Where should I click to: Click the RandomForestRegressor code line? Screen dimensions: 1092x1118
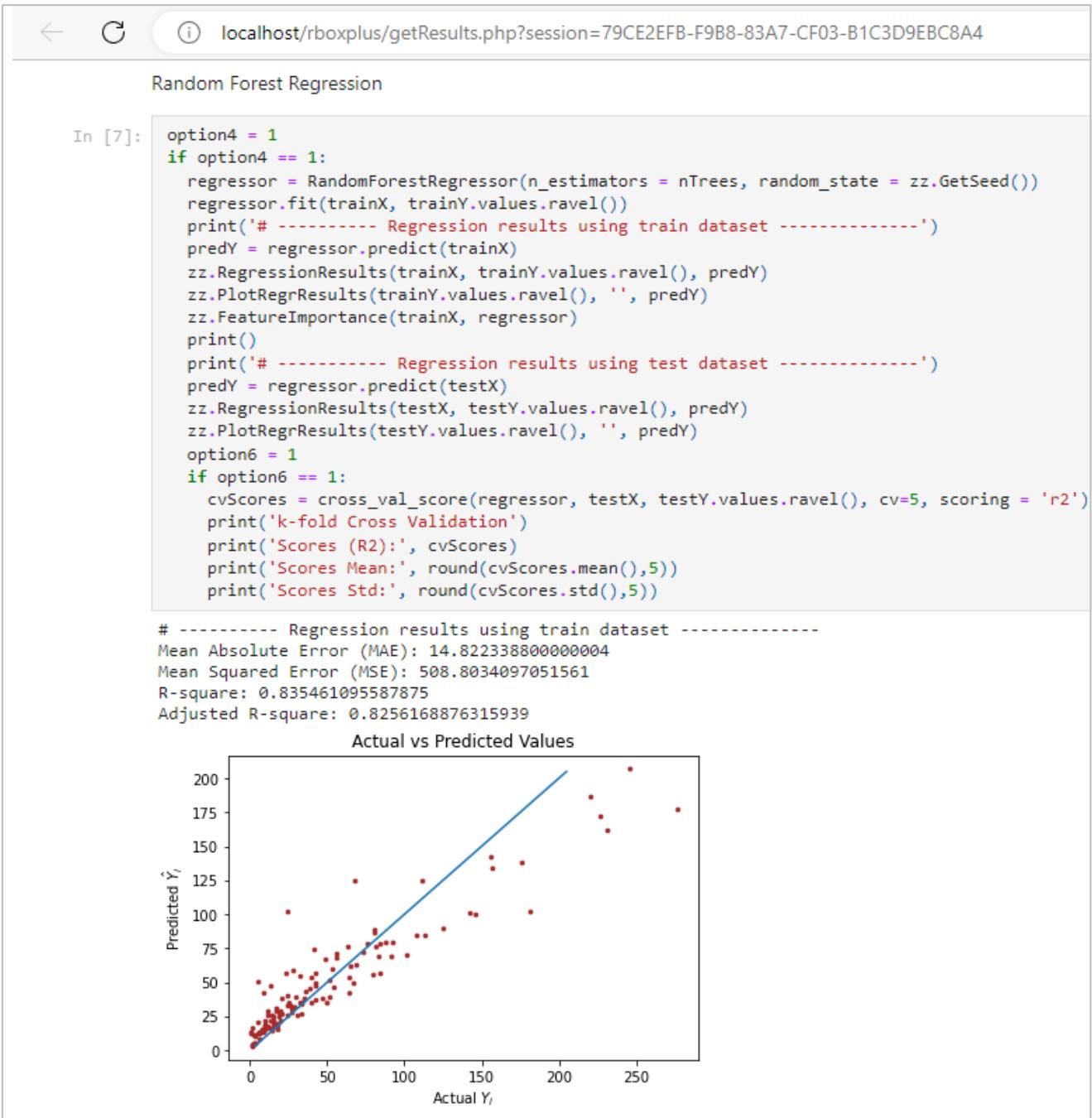tap(612, 181)
